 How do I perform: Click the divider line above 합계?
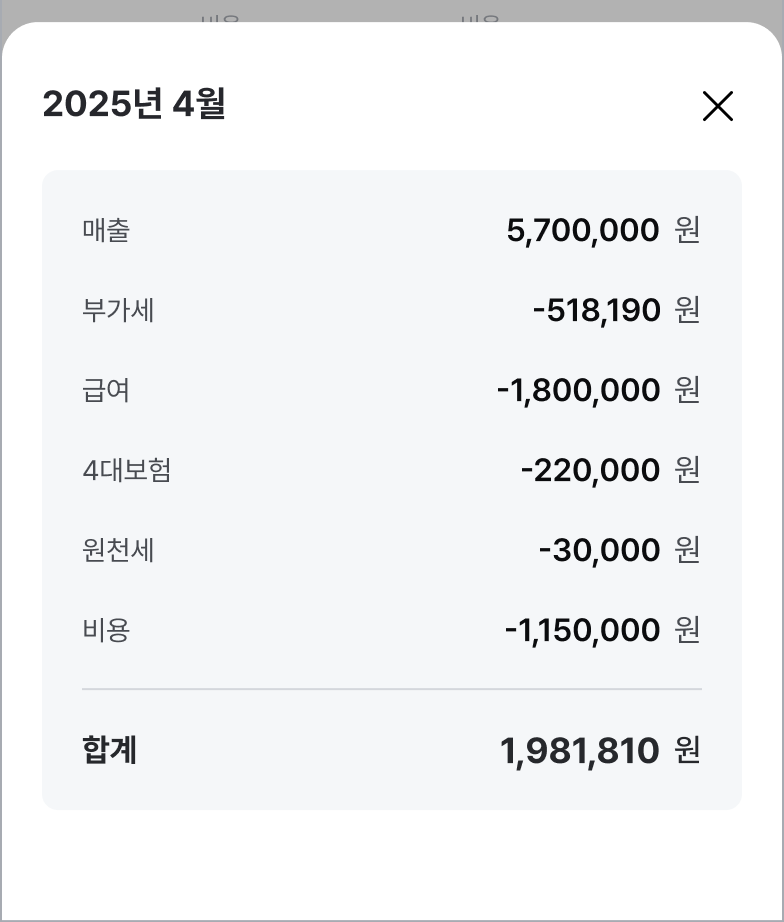tap(392, 689)
